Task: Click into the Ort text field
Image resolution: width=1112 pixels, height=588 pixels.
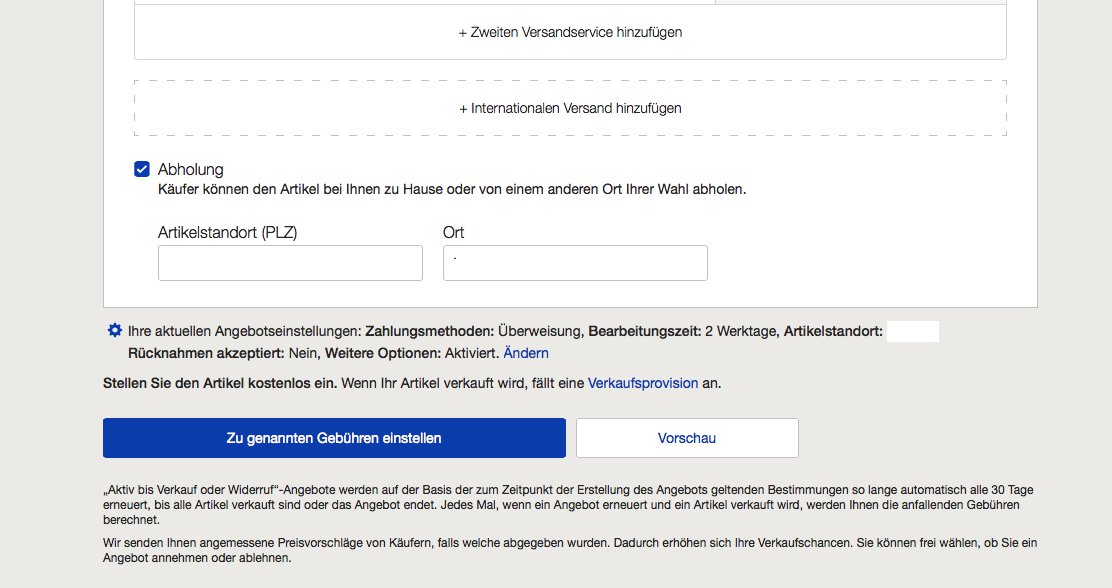Action: coord(575,263)
